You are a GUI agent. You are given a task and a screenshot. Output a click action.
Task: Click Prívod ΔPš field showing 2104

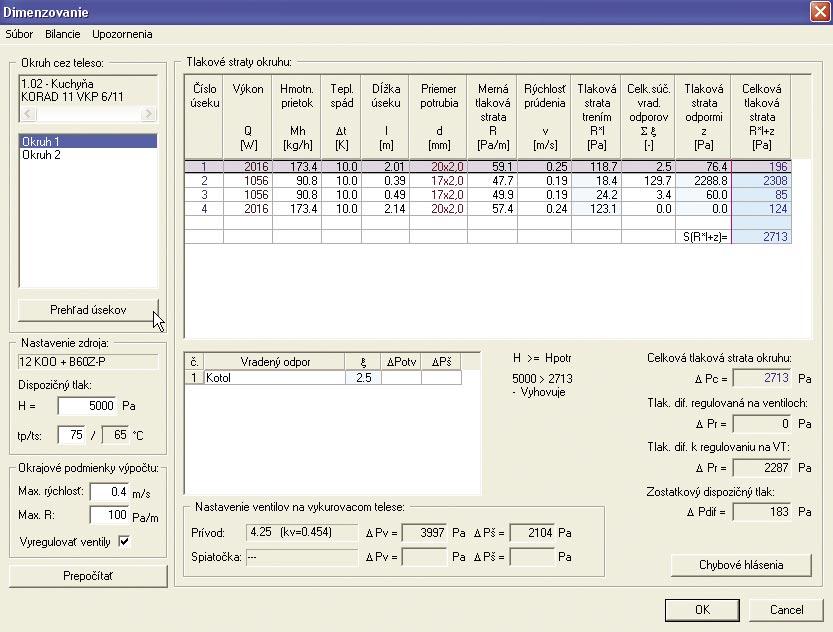(532, 532)
